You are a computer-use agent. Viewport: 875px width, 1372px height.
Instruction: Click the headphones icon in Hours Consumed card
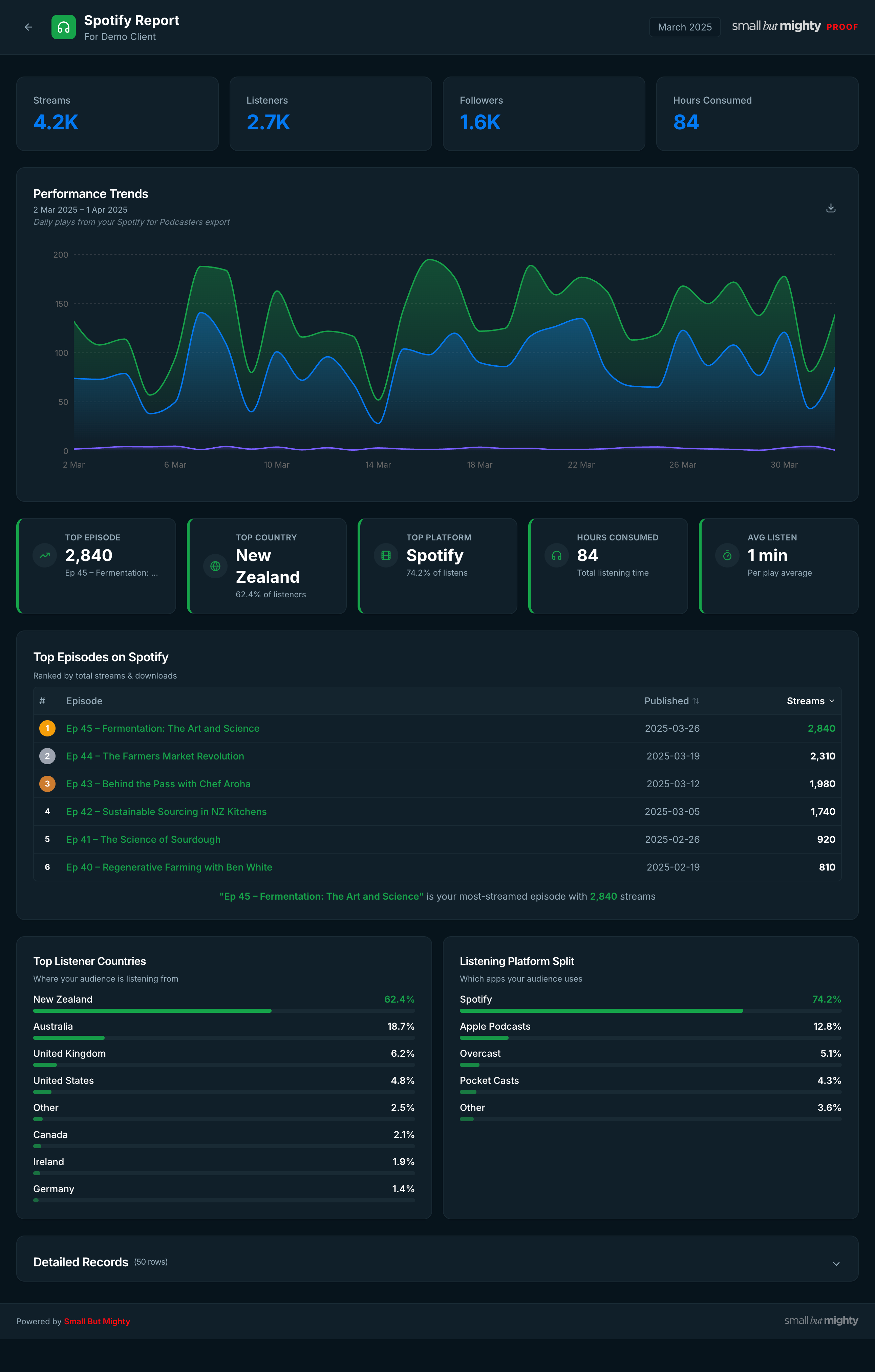point(557,556)
